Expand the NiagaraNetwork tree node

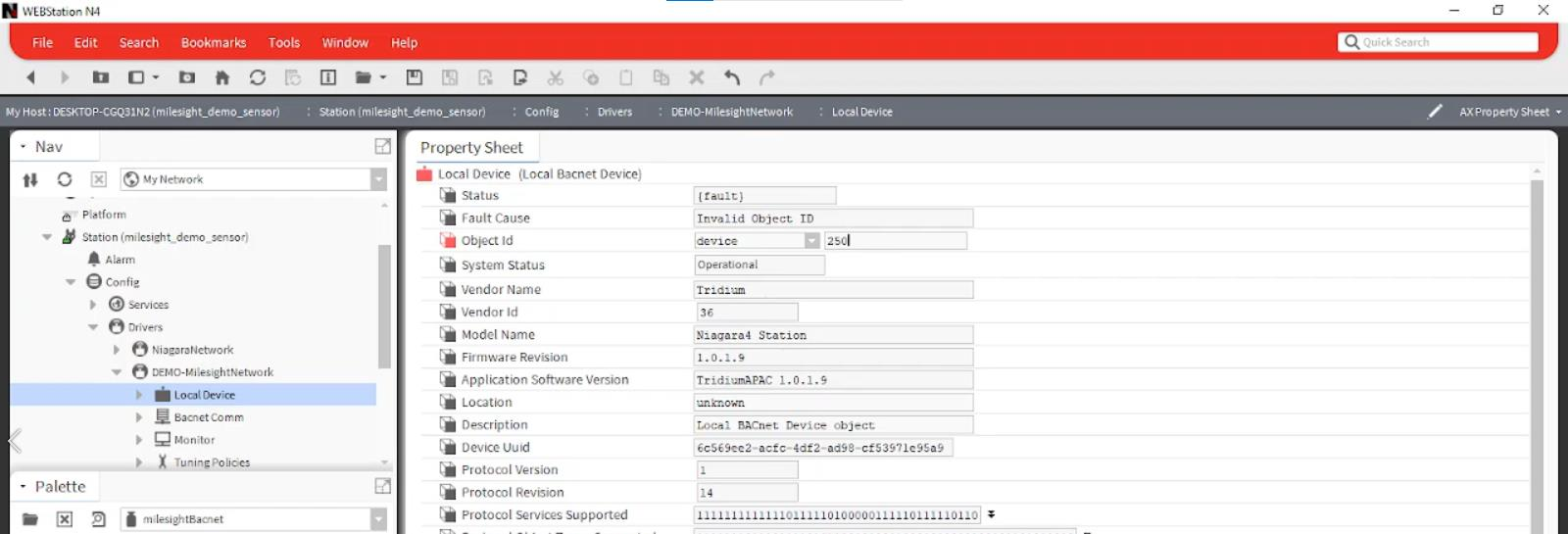tap(117, 350)
